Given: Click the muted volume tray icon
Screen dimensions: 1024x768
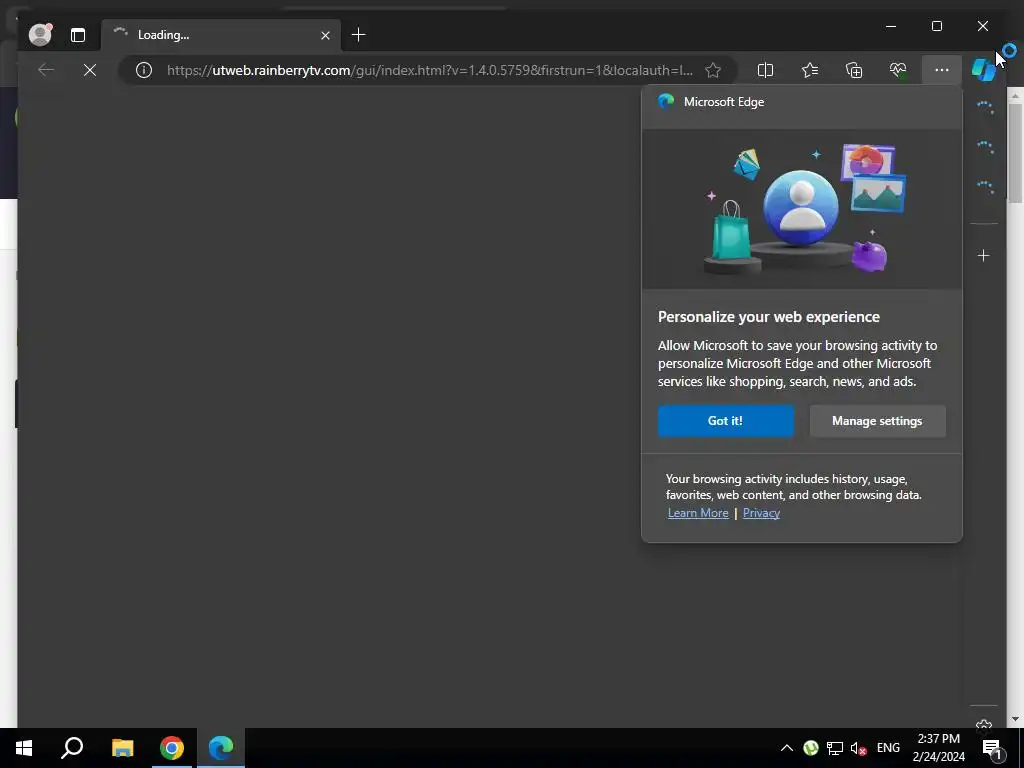Looking at the screenshot, I should point(858,748).
